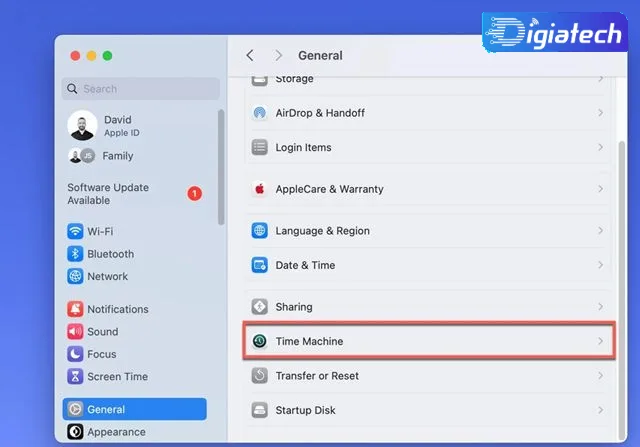Expand the Transfer or Reset chevron

pos(600,376)
